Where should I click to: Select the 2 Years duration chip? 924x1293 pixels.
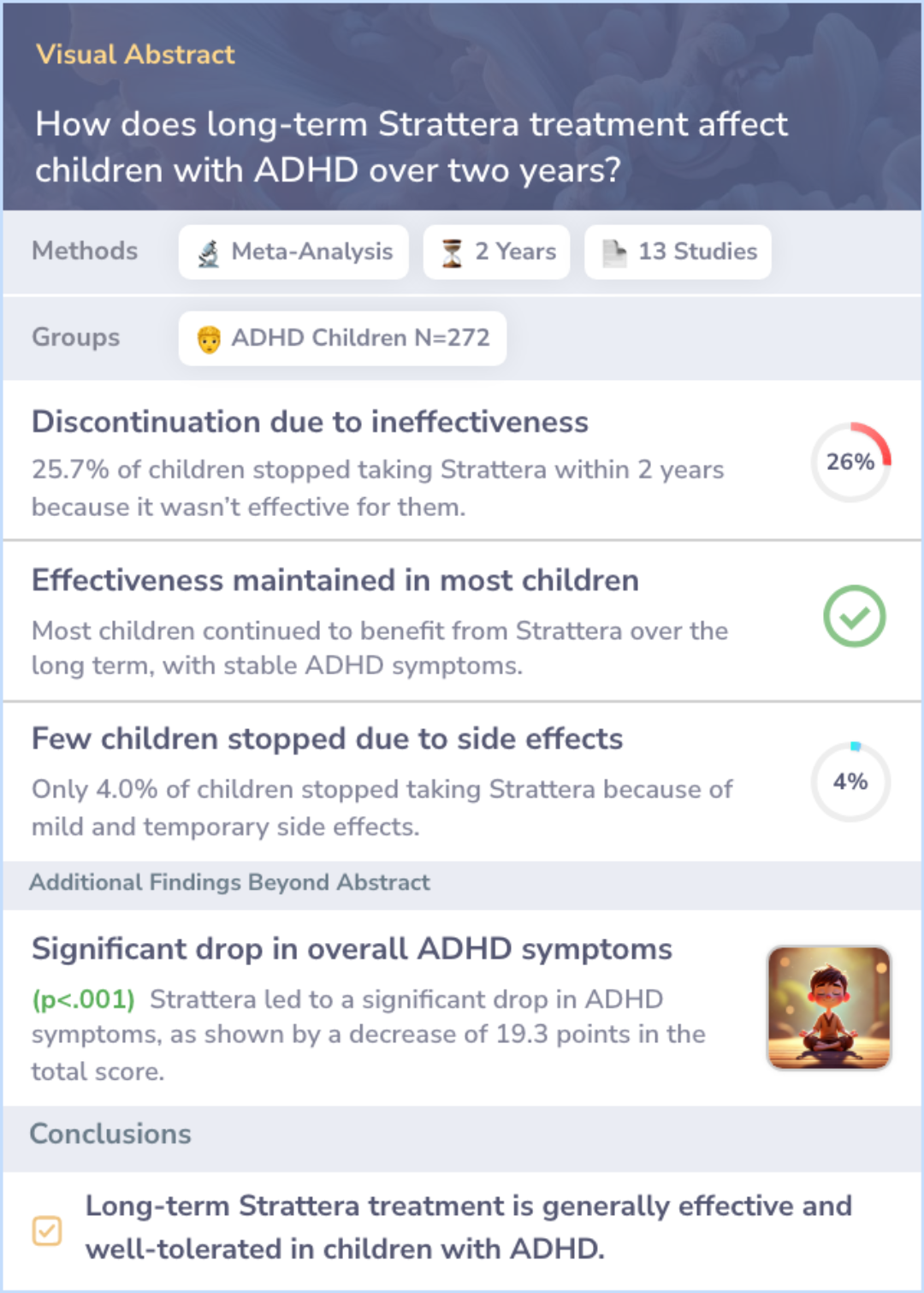pyautogui.click(x=496, y=252)
